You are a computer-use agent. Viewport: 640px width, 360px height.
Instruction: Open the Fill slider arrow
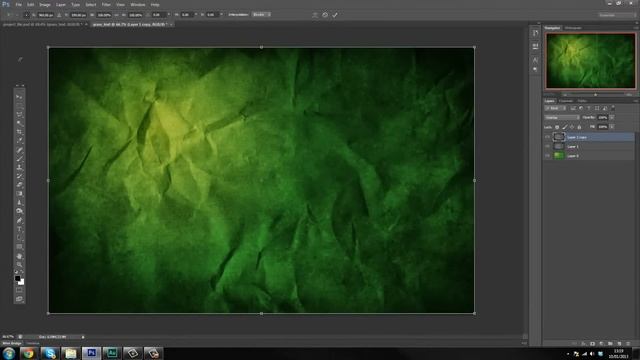coord(612,127)
